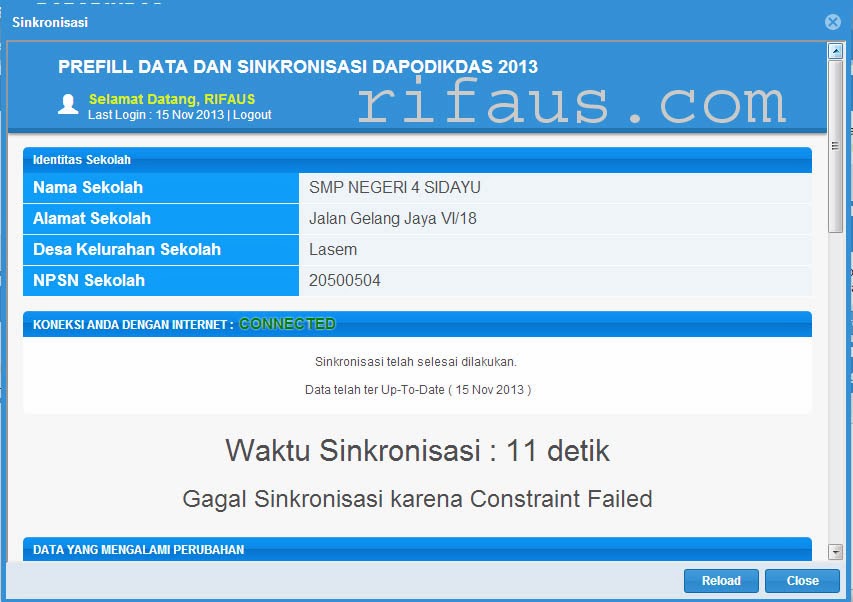The image size is (853, 602).
Task: Click the scrollbar up arrow
Action: tap(836, 51)
